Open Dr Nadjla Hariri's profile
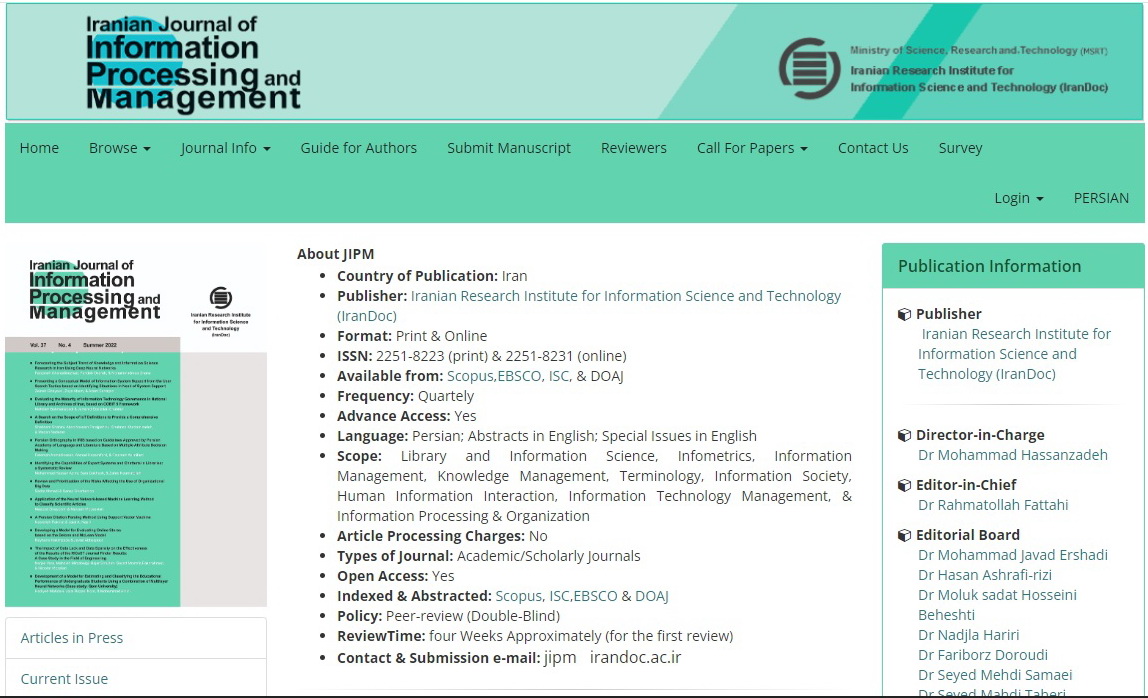This screenshot has width=1148, height=698. coord(969,635)
